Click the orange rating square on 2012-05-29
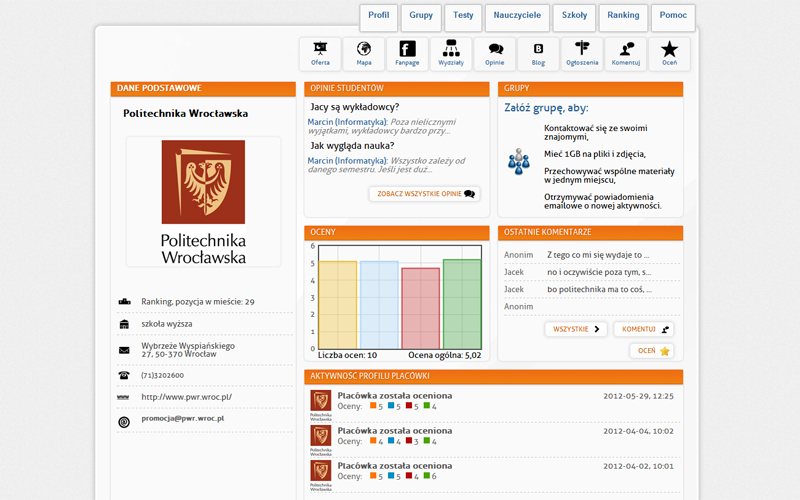800x500 pixels. [373, 406]
